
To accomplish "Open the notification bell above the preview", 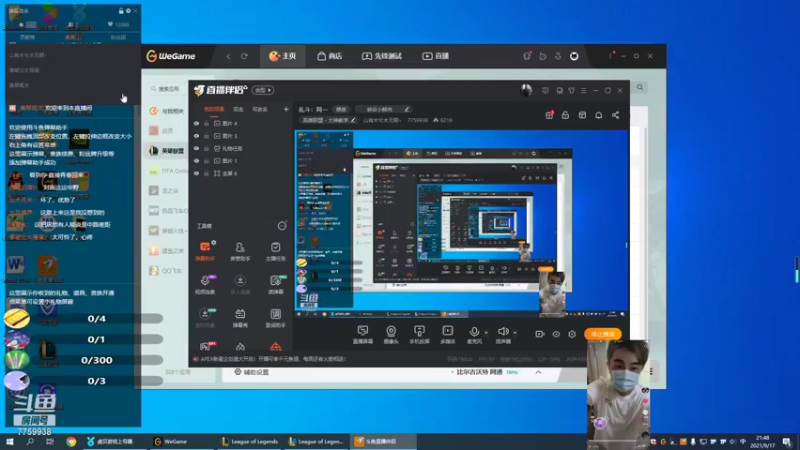I will point(598,115).
